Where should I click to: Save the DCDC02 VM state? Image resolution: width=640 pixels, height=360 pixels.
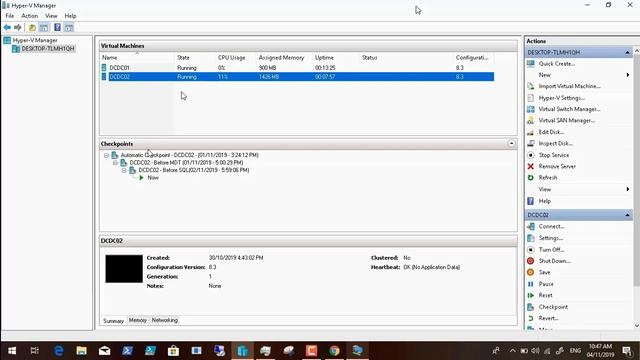pos(544,272)
